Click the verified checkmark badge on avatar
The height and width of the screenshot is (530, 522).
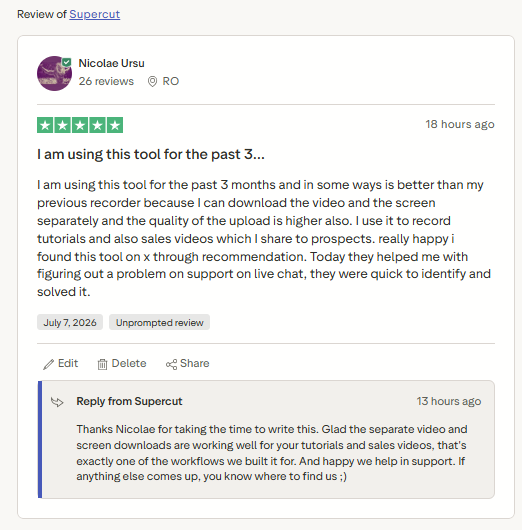click(66, 62)
